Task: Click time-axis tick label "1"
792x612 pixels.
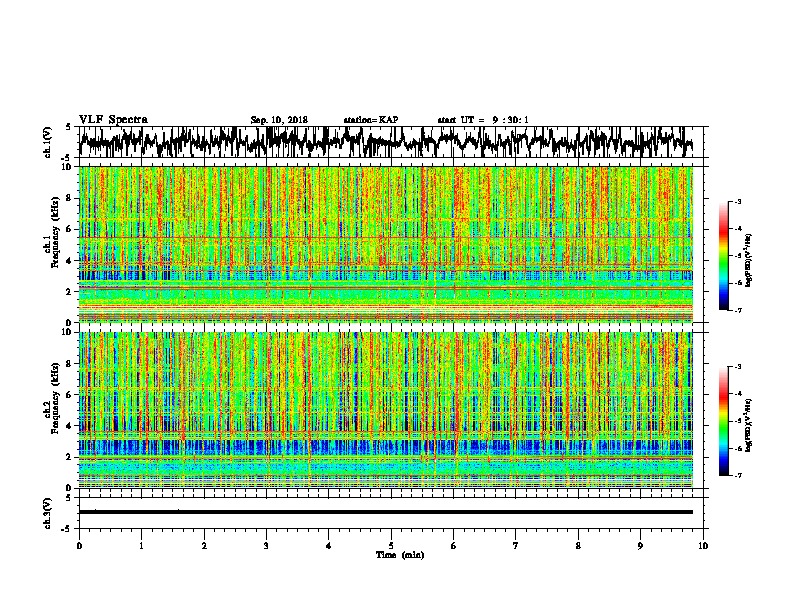Action: click(x=141, y=546)
